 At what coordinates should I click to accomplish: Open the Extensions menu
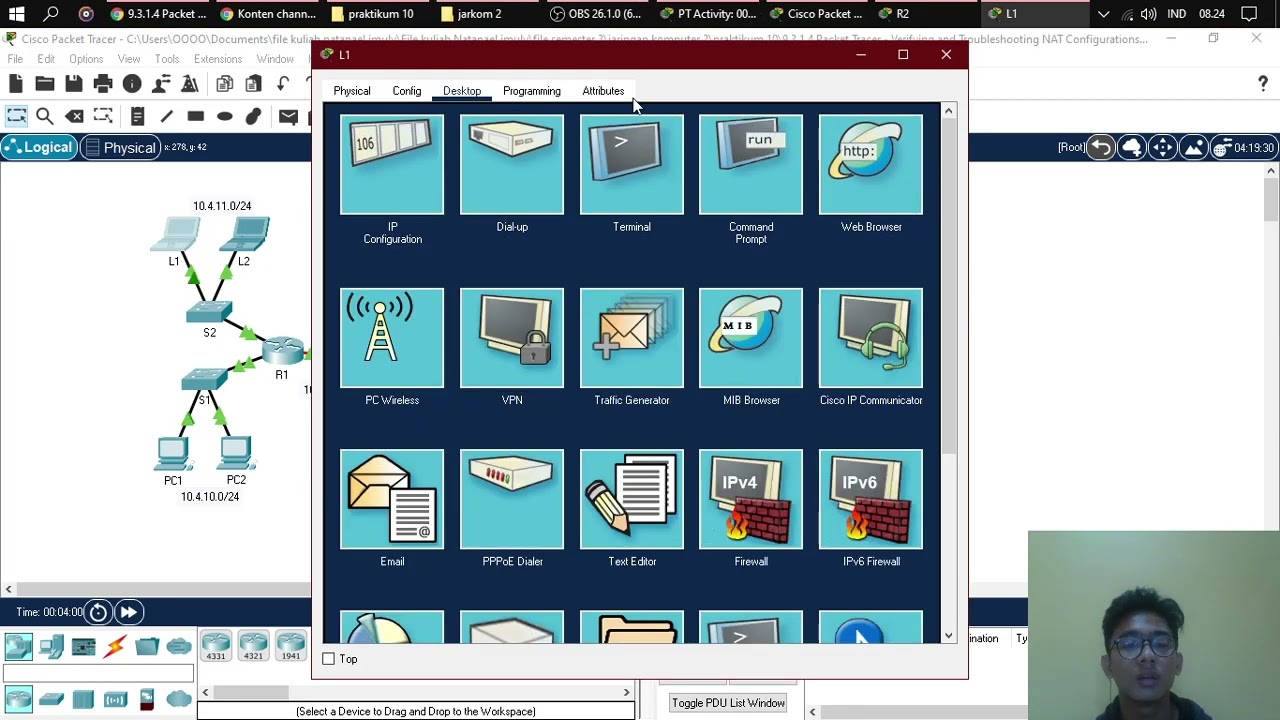pyautogui.click(x=218, y=59)
